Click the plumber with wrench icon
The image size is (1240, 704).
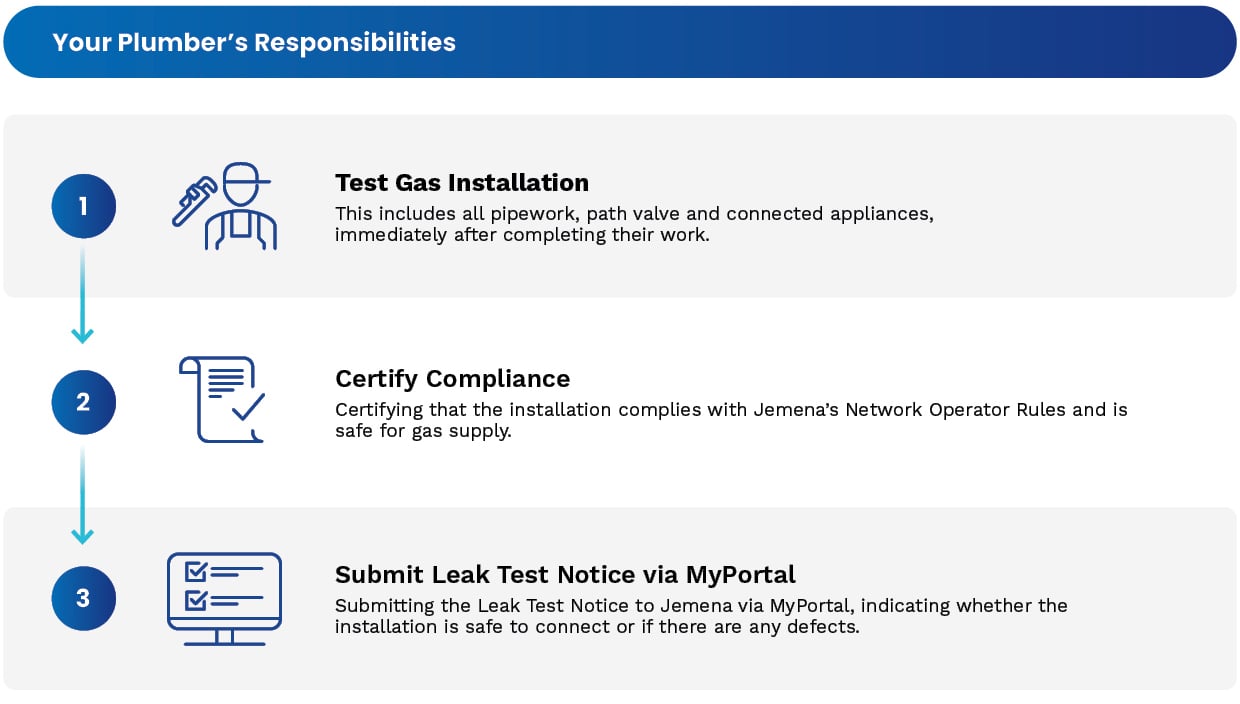point(224,206)
